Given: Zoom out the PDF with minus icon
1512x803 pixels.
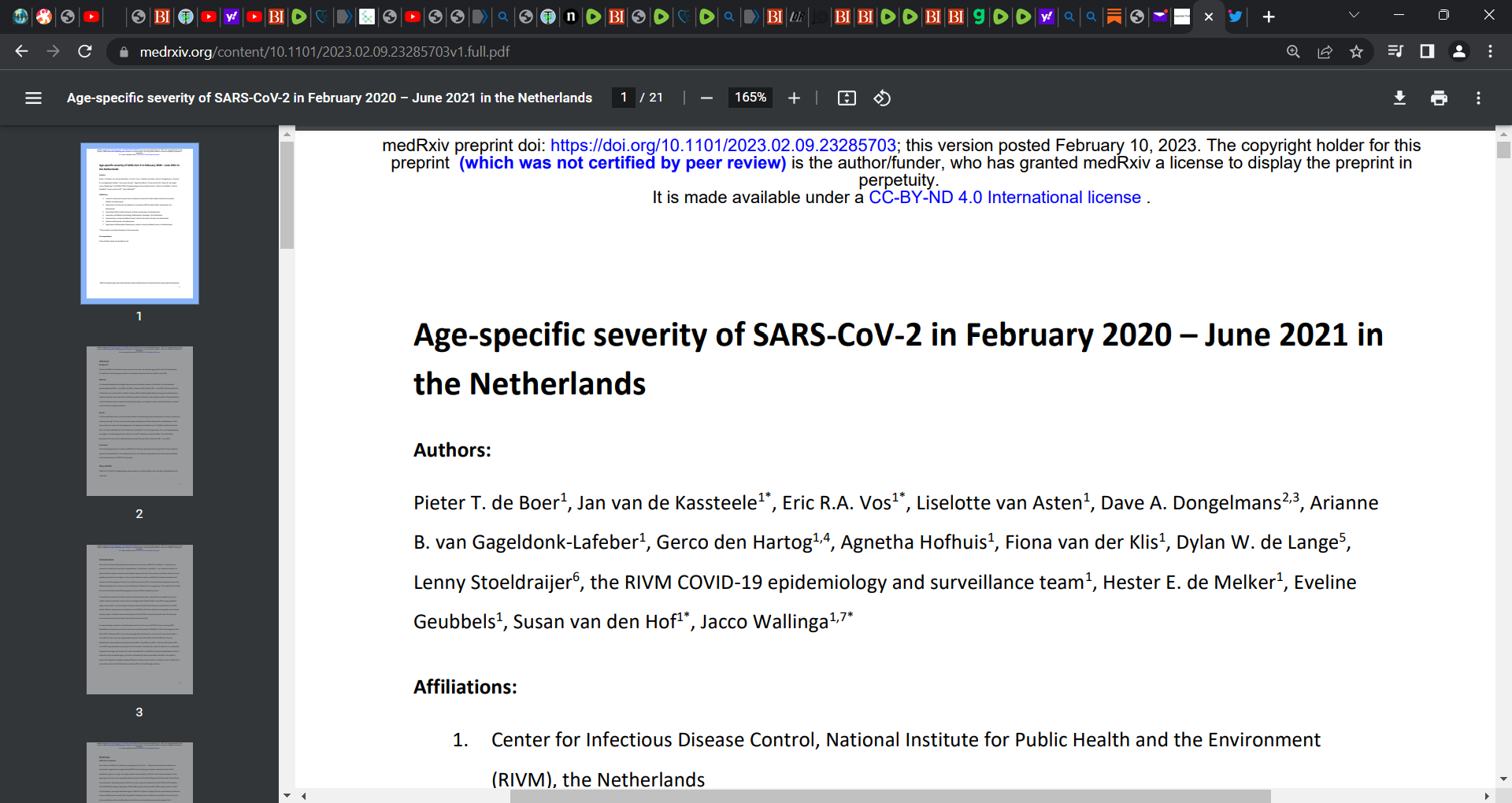Looking at the screenshot, I should (706, 98).
